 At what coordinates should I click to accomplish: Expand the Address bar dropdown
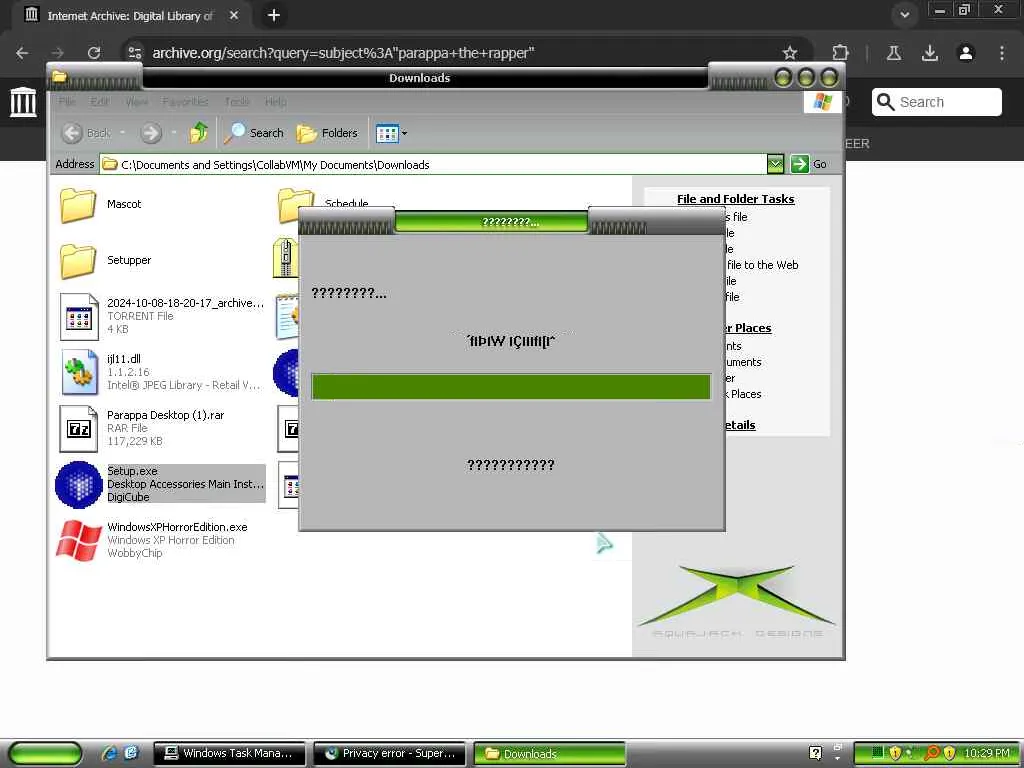tap(775, 165)
